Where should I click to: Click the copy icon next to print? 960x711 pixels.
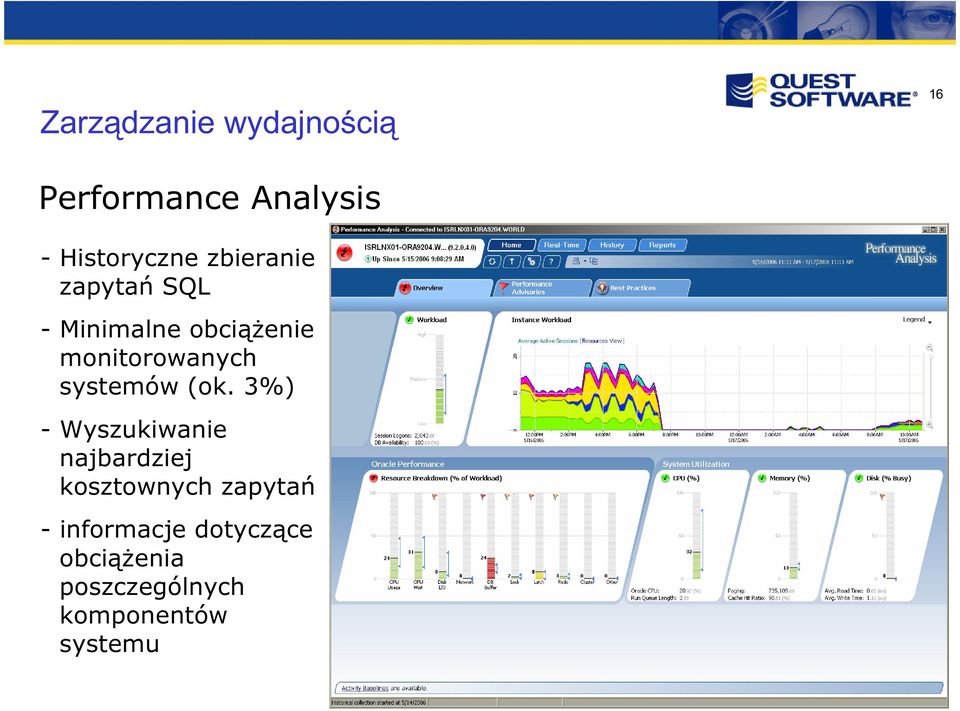[593, 261]
